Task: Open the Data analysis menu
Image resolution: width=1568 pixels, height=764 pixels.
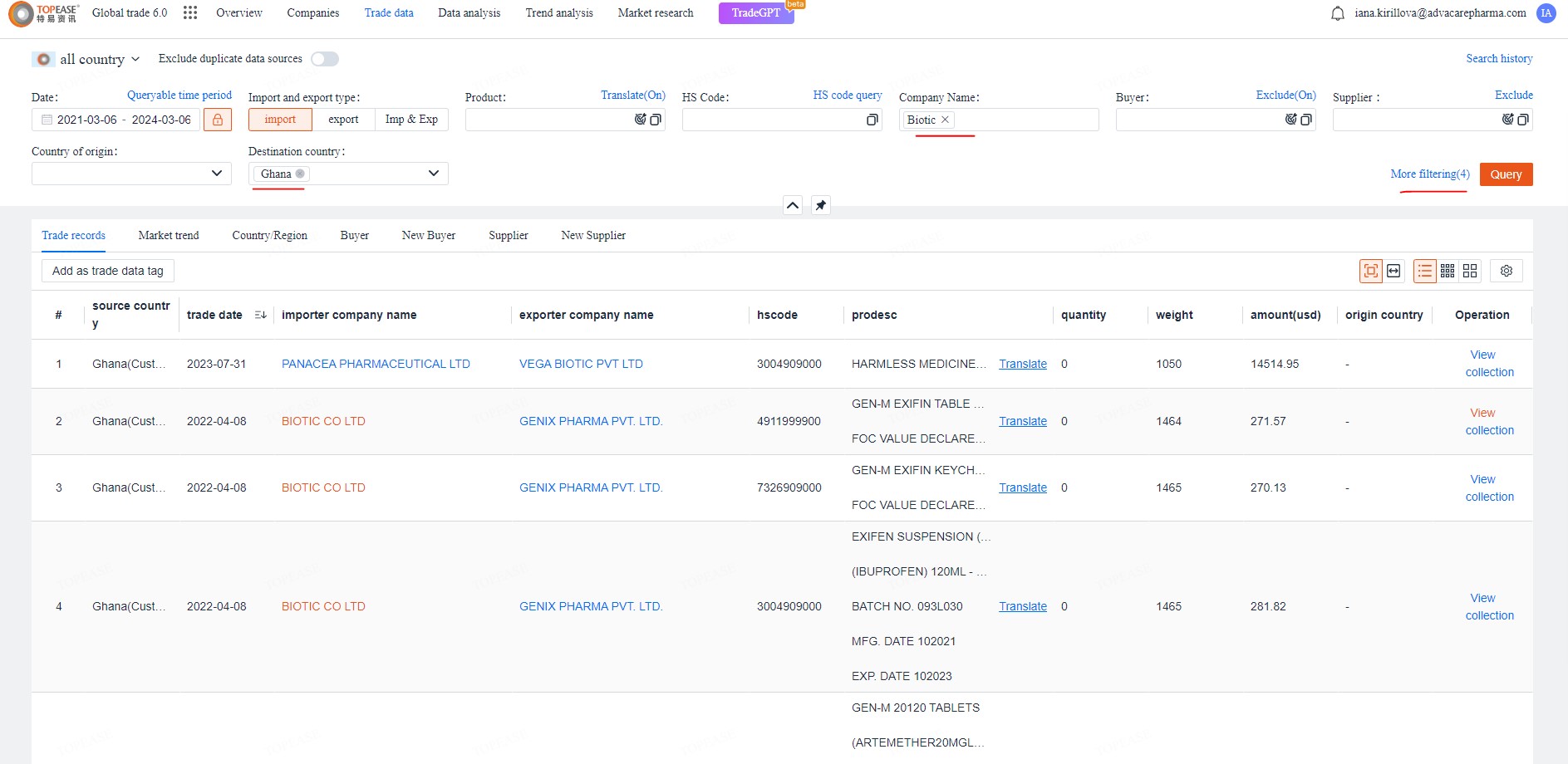Action: 469,12
